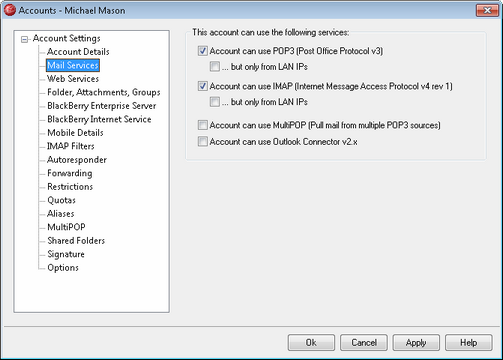Click the MDaemon app icon in title bar

[10, 10]
